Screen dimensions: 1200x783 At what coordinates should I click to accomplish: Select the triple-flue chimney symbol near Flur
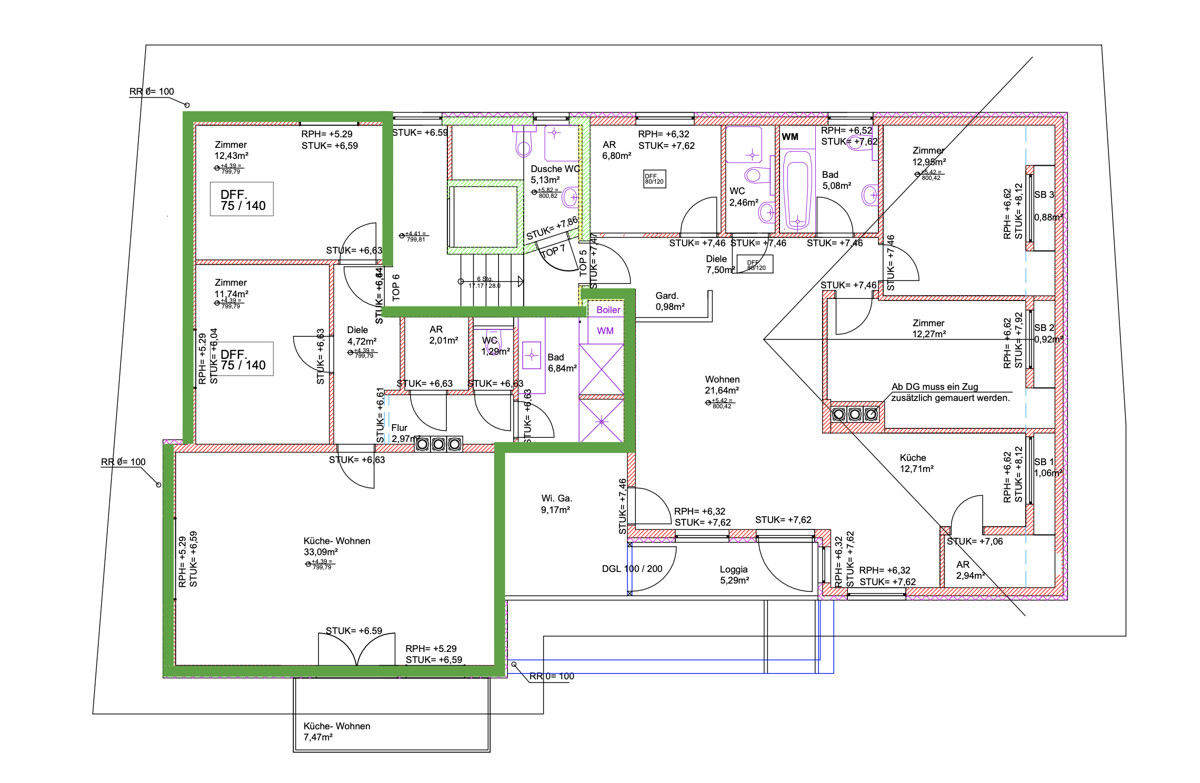[440, 442]
